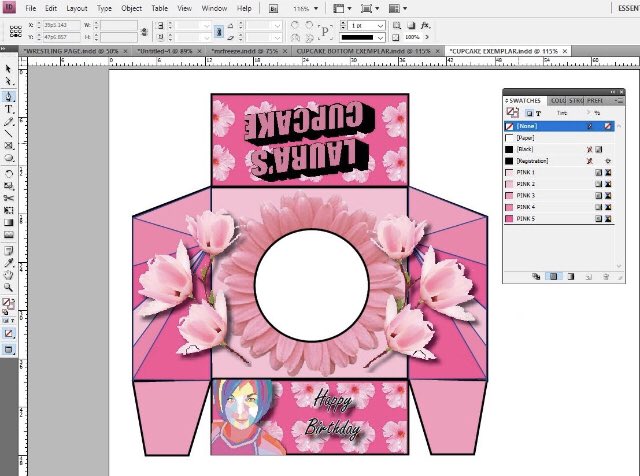640x476 pixels.
Task: Click rotate 90 degrees clockwise icon
Action: pyautogui.click(x=295, y=25)
